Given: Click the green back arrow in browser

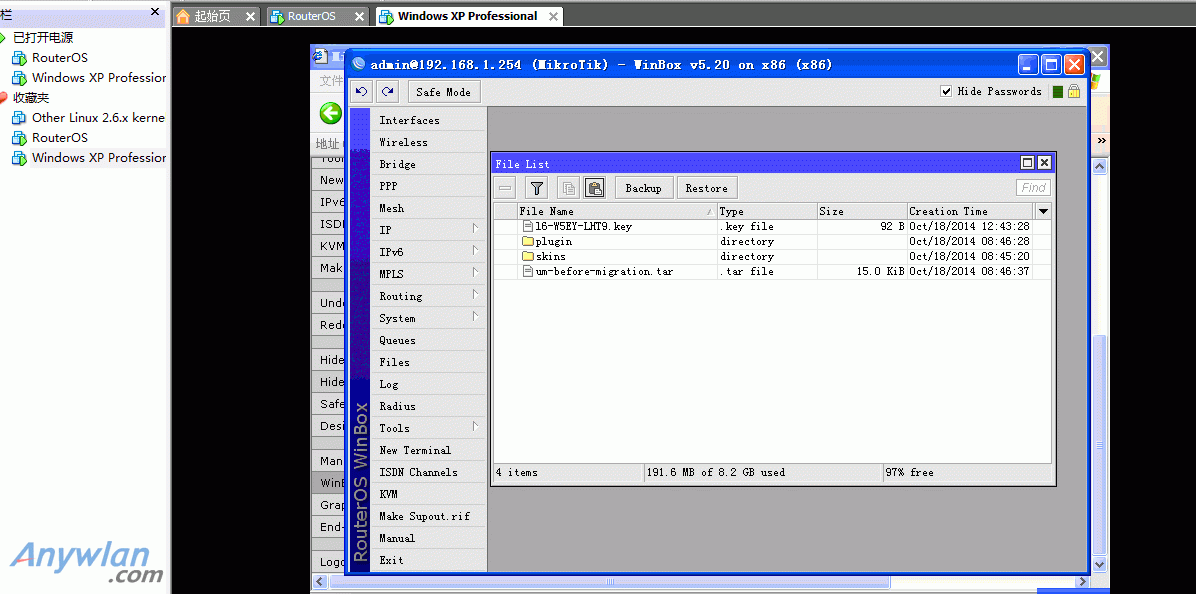Looking at the screenshot, I should pos(330,113).
